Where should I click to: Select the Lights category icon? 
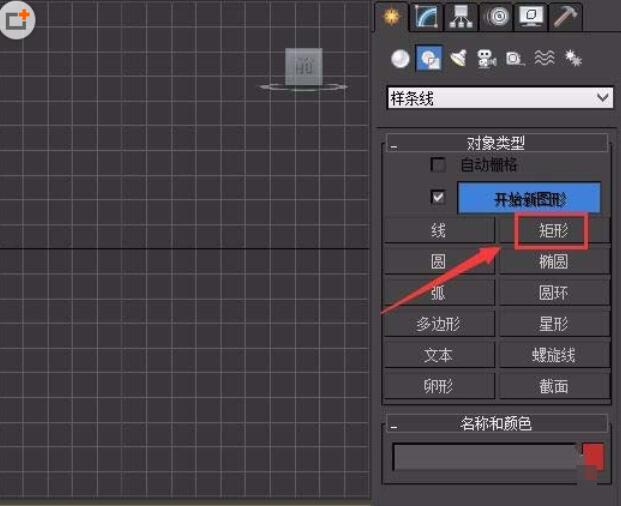[x=458, y=59]
